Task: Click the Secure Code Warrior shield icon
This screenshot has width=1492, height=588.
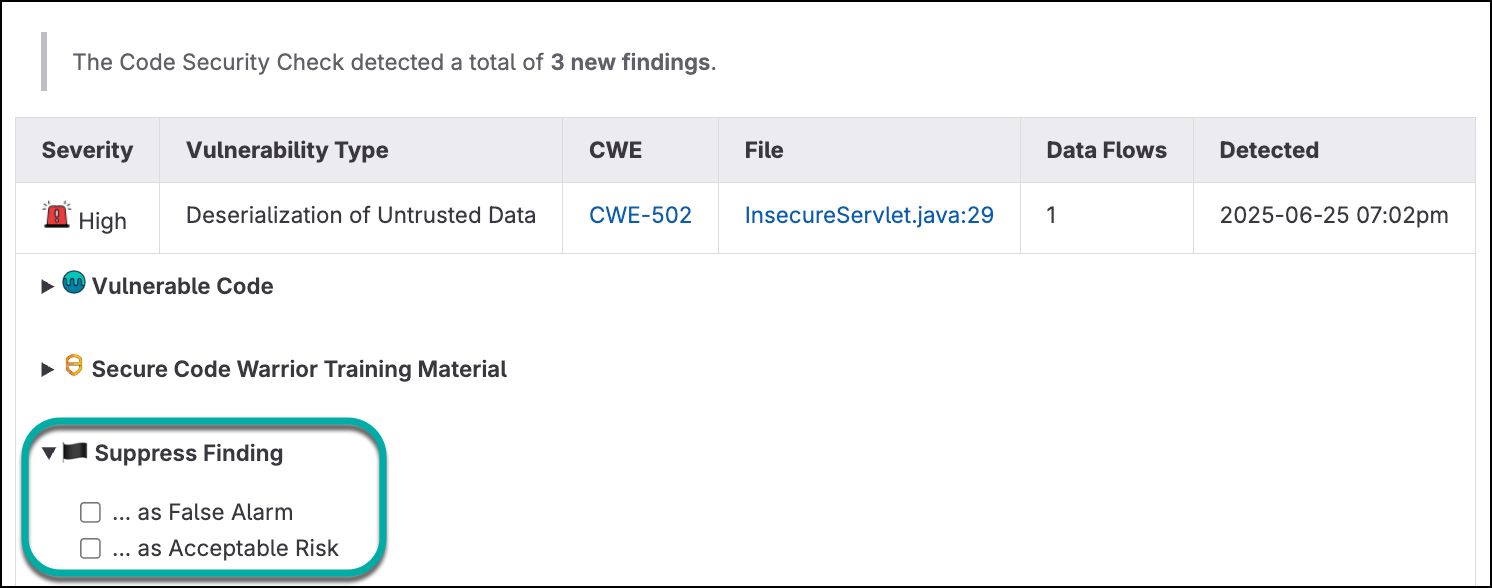Action: point(73,366)
